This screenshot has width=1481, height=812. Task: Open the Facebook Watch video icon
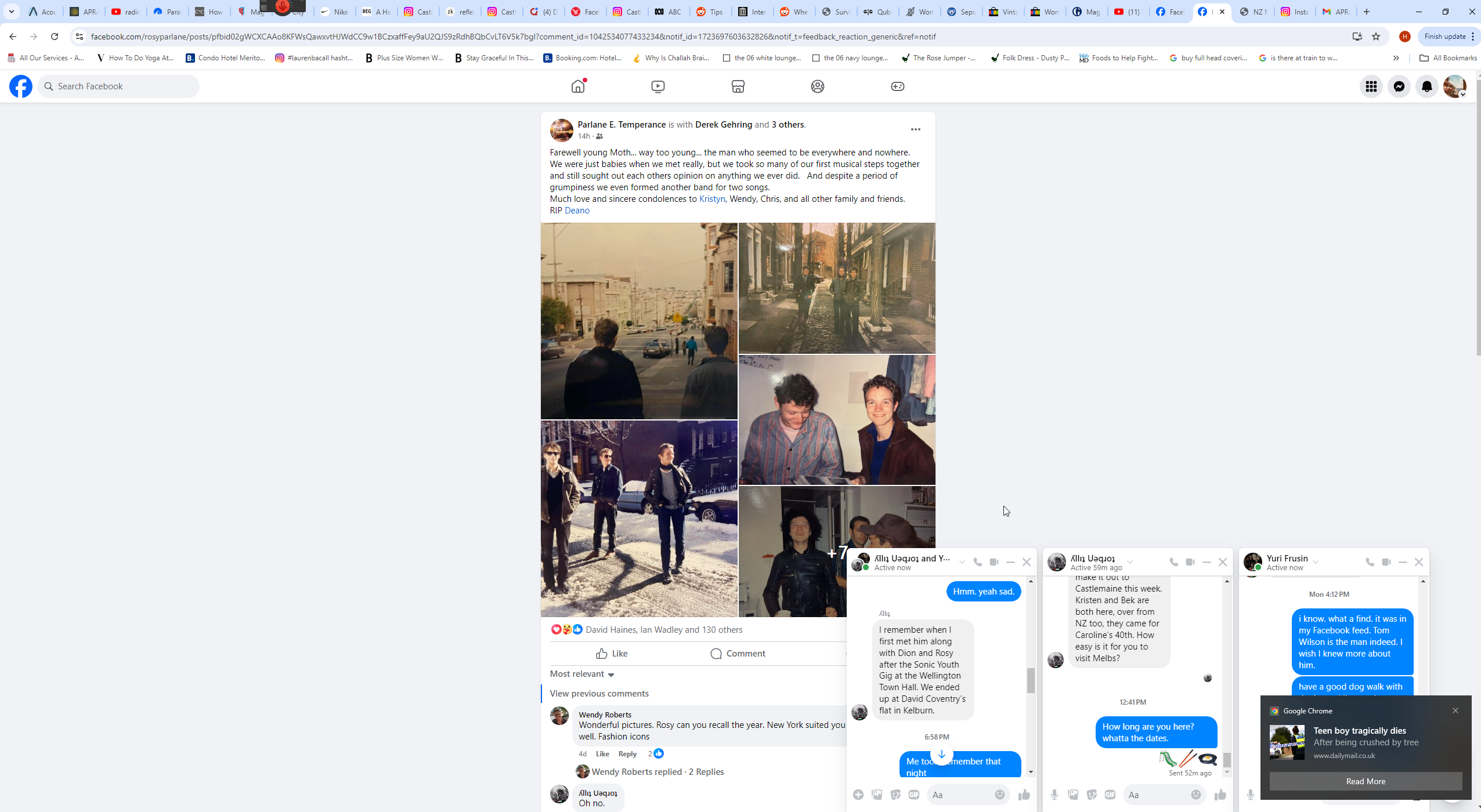click(x=658, y=86)
